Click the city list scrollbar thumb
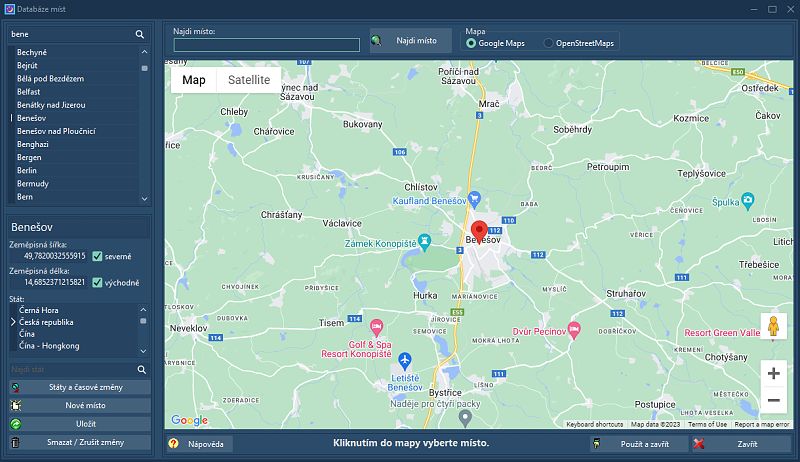The image size is (800, 462). (x=144, y=68)
